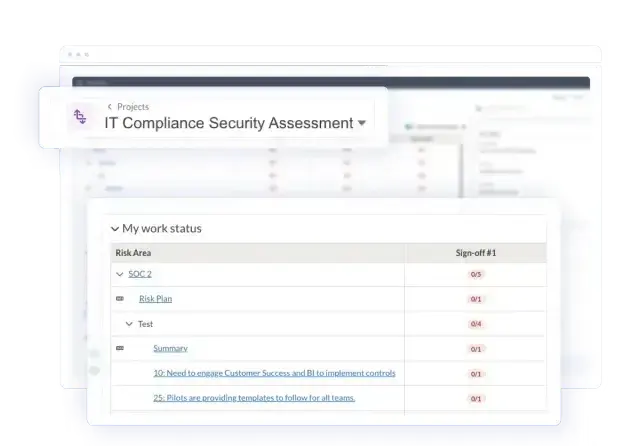The image size is (640, 446).
Task: Open the SOC 2 link
Action: (x=140, y=274)
